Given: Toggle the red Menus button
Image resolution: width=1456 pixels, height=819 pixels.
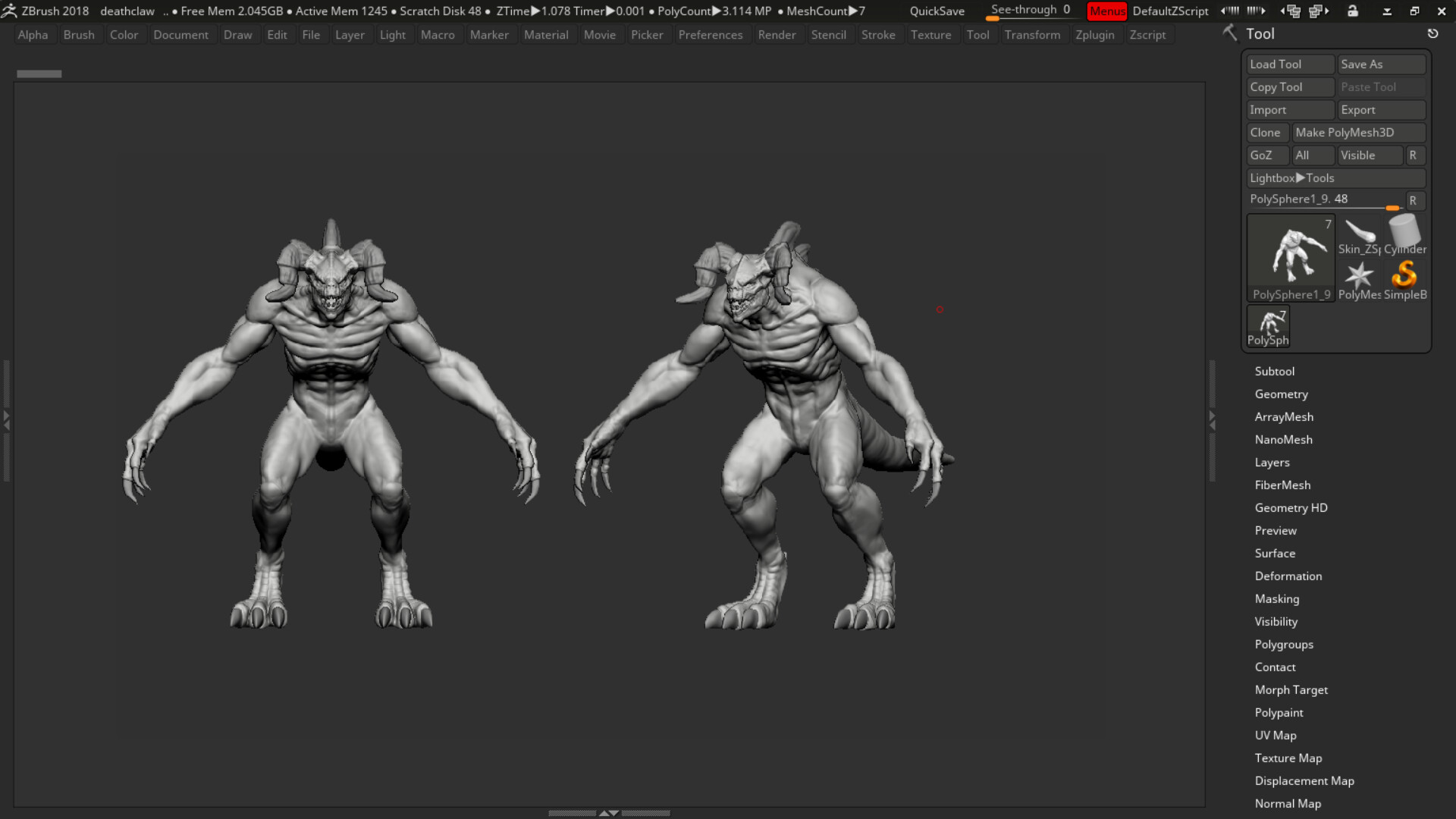Looking at the screenshot, I should 1107,11.
